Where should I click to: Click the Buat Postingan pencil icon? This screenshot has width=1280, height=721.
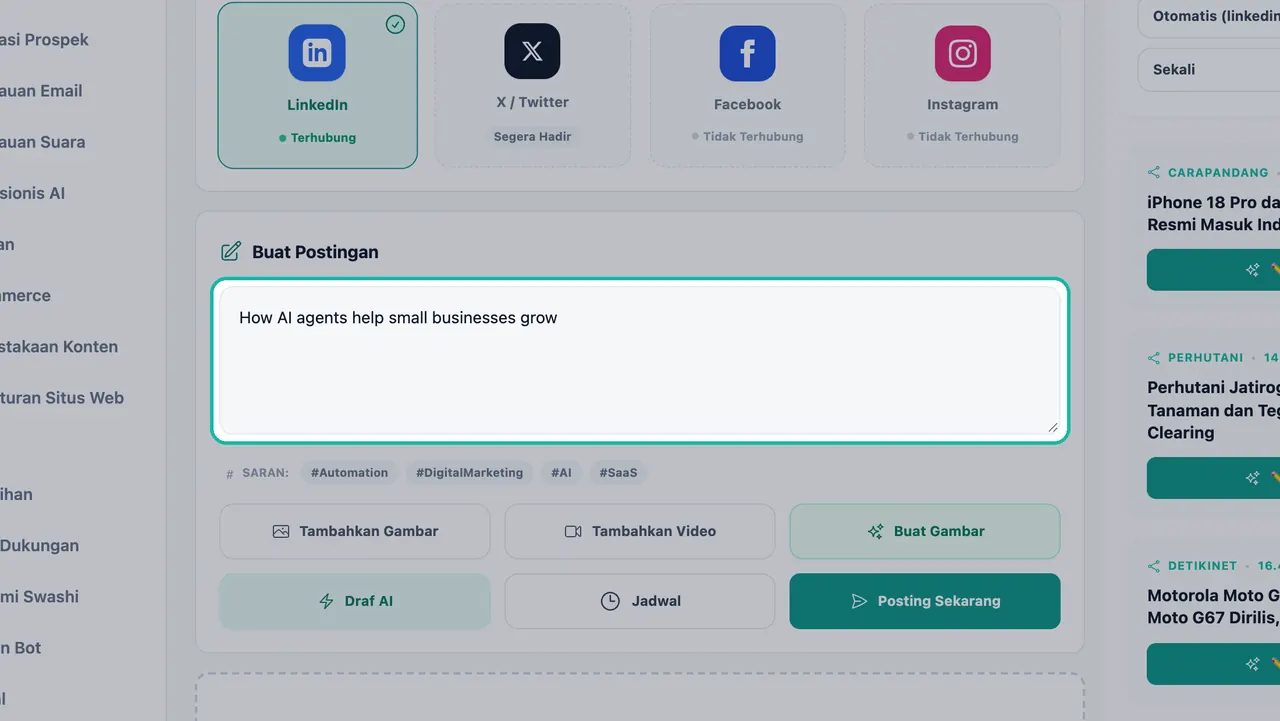coord(231,252)
